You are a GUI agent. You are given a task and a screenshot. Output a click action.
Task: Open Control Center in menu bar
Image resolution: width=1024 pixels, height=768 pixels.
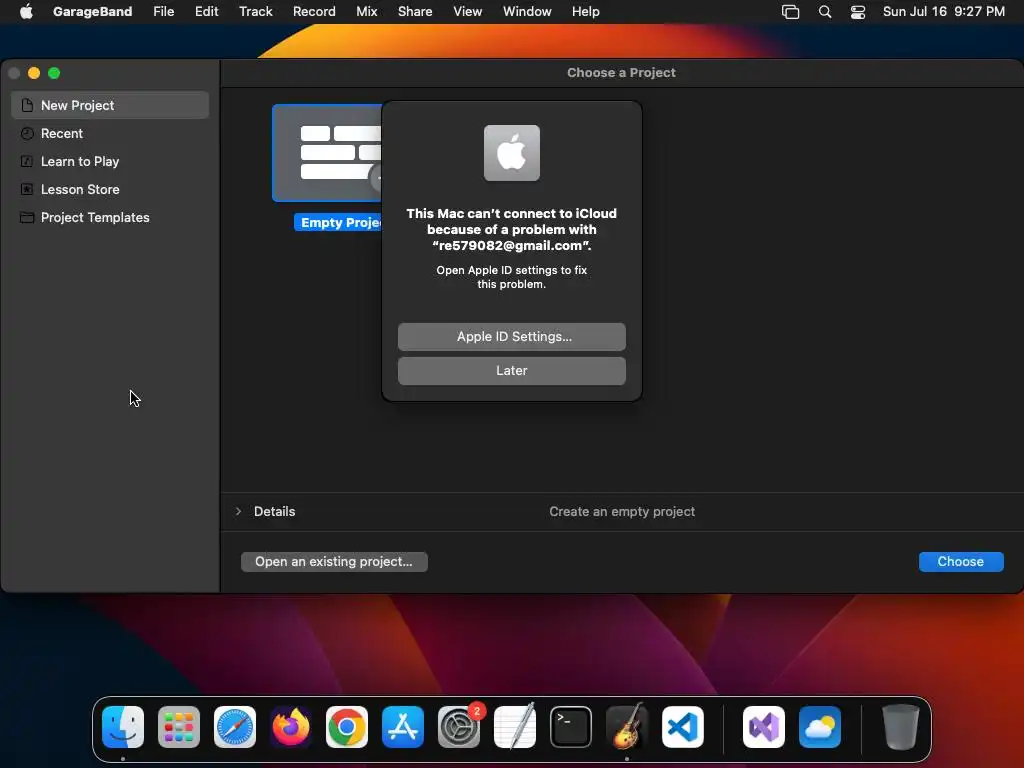(x=857, y=12)
